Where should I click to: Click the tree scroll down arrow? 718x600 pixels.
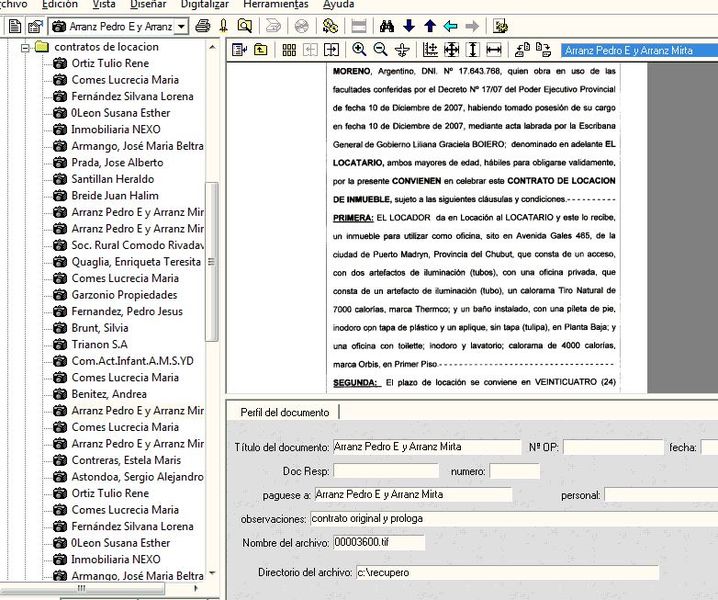[212, 573]
